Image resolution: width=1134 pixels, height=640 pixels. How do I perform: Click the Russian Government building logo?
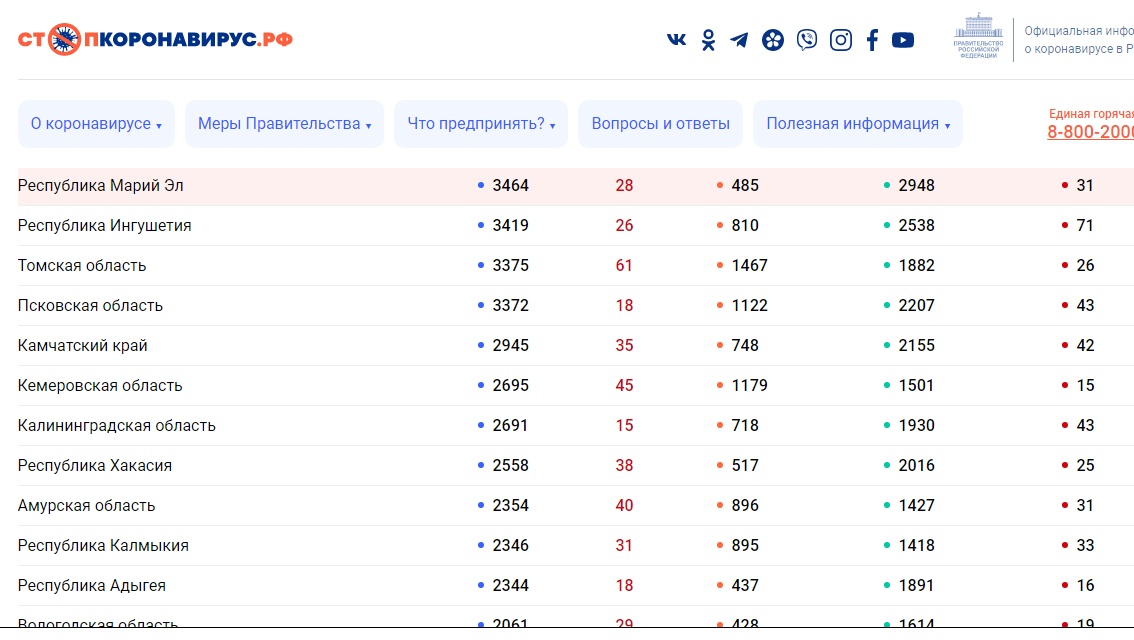tap(979, 38)
